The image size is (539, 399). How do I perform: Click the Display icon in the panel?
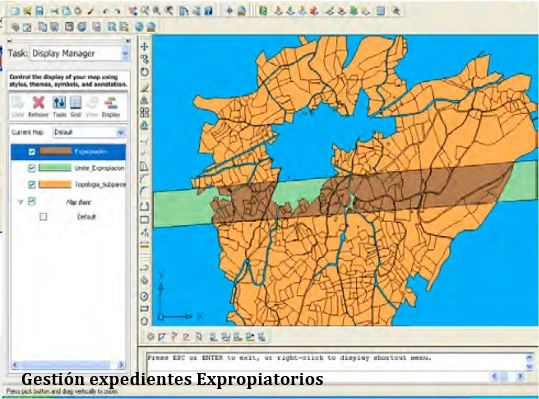[x=111, y=103]
